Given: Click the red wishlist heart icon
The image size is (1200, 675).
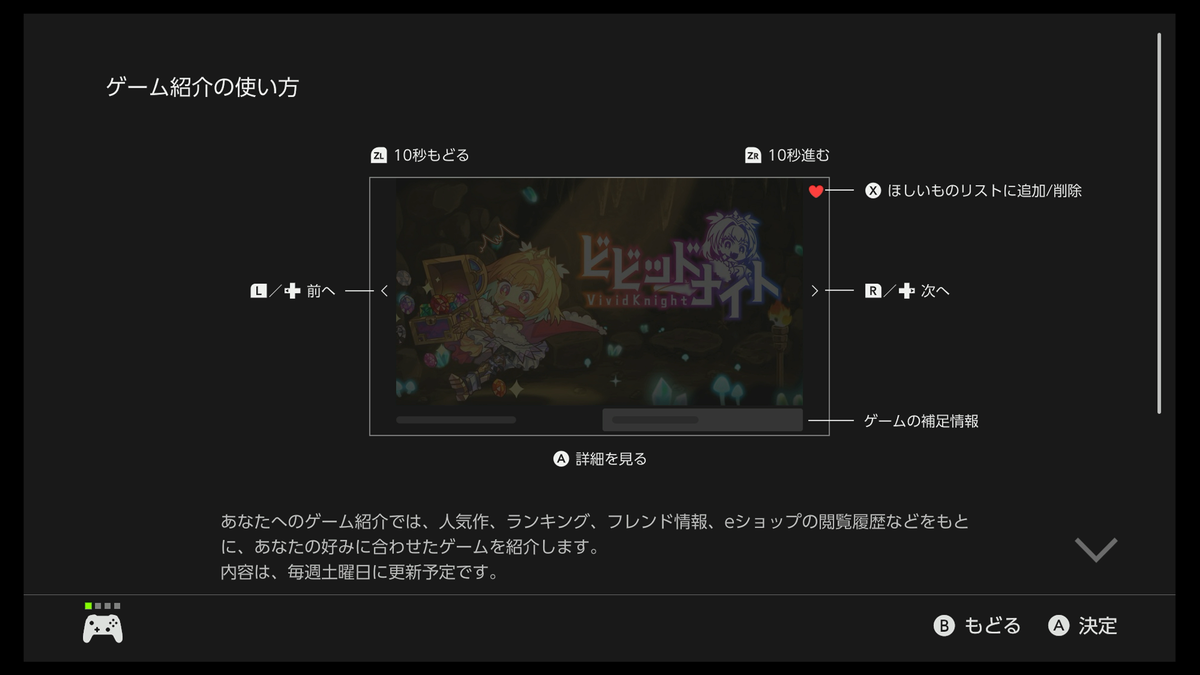Looking at the screenshot, I should pyautogui.click(x=816, y=191).
